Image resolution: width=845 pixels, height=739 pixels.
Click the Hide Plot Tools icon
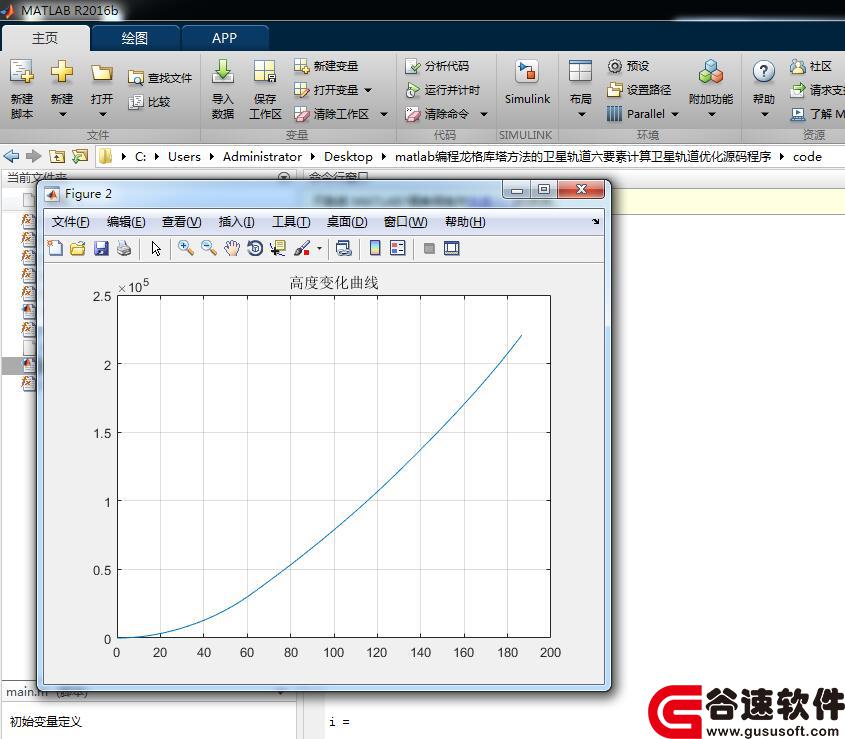tap(429, 248)
